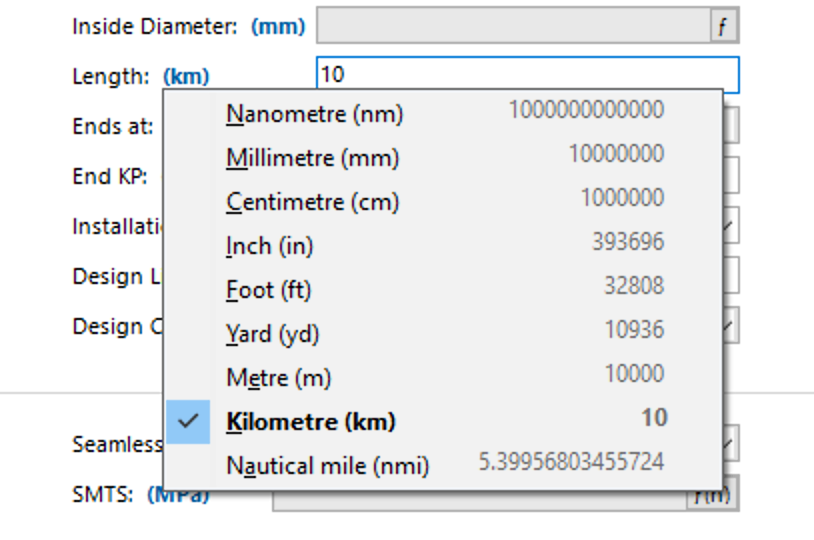
Task: Click the f(n) button in SMTS row
Action: 712,496
